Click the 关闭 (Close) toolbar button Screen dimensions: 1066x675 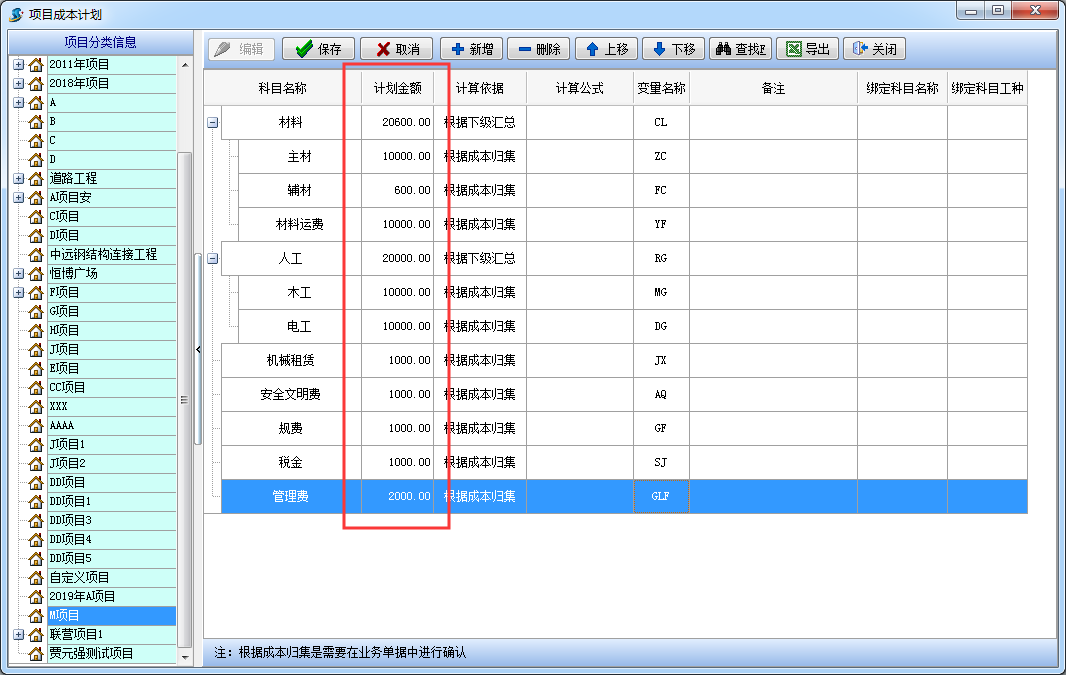pos(874,49)
